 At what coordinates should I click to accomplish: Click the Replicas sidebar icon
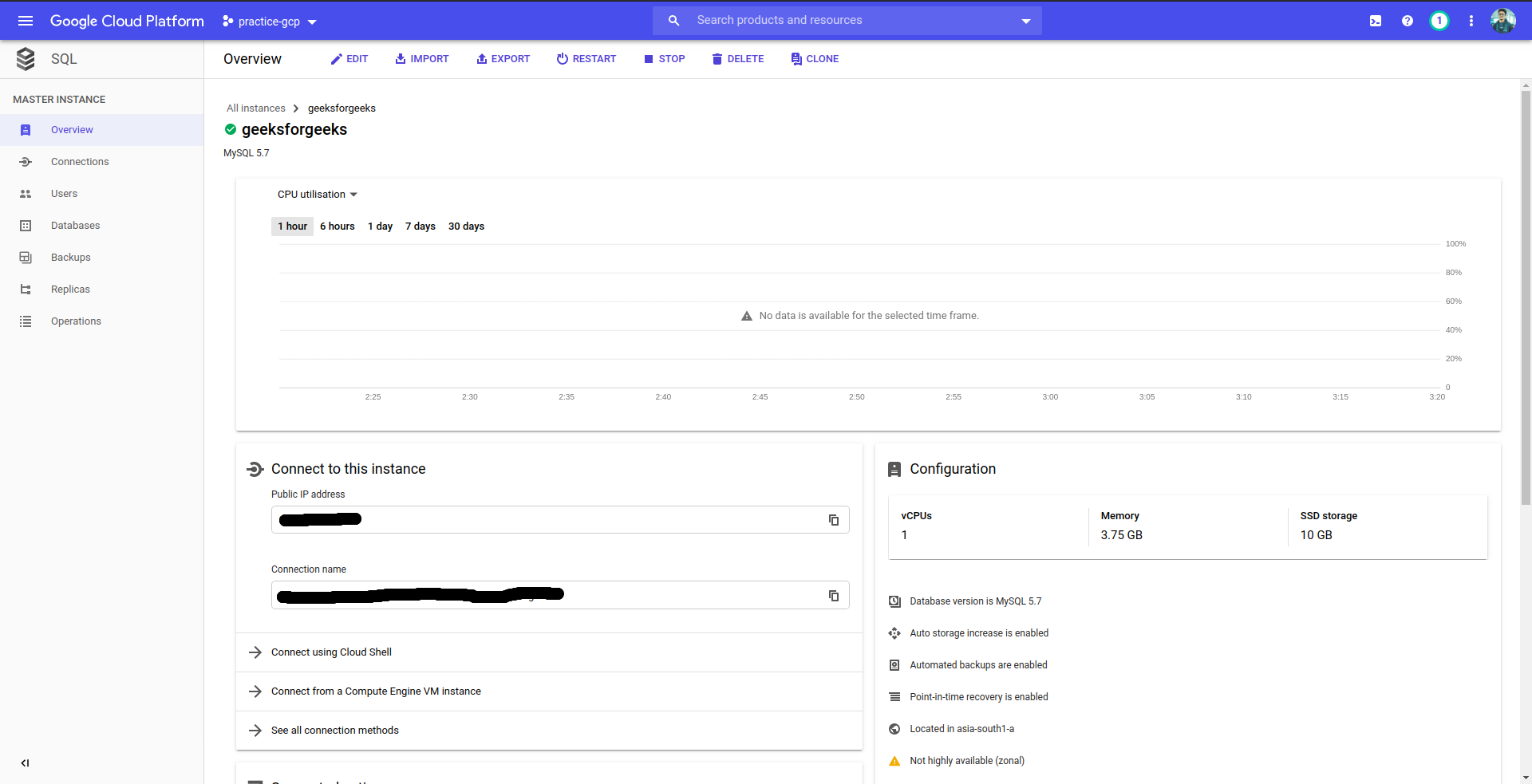[x=26, y=290]
